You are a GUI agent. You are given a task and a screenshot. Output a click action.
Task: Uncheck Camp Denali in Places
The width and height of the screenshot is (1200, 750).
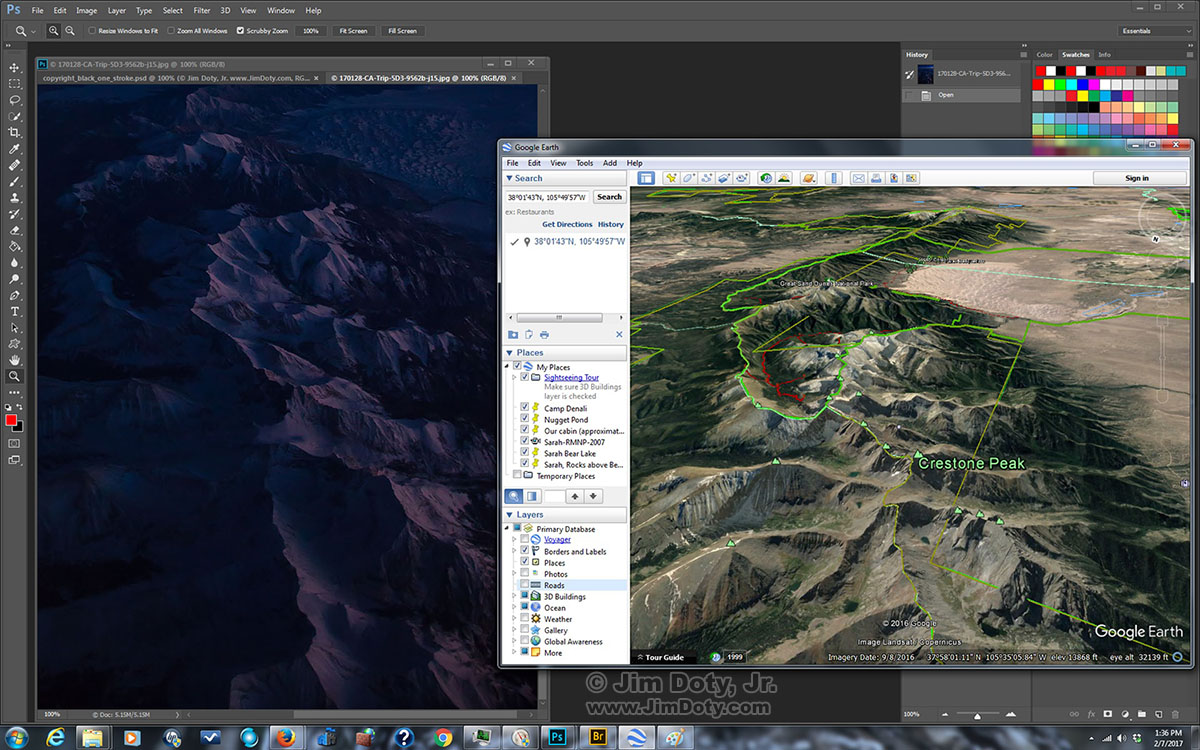point(525,408)
